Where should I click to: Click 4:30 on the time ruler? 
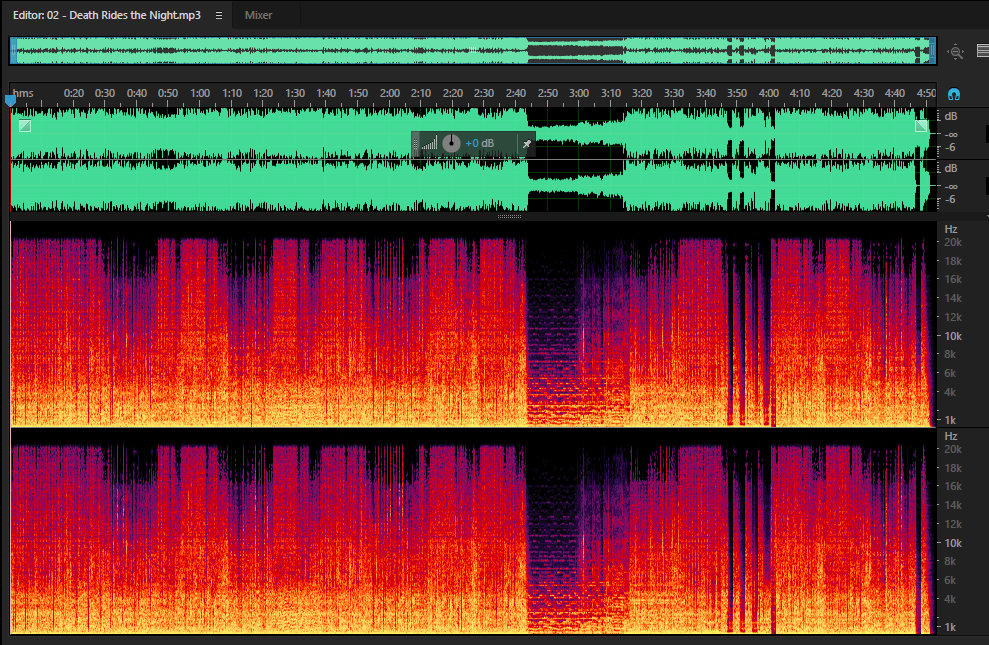(863, 93)
